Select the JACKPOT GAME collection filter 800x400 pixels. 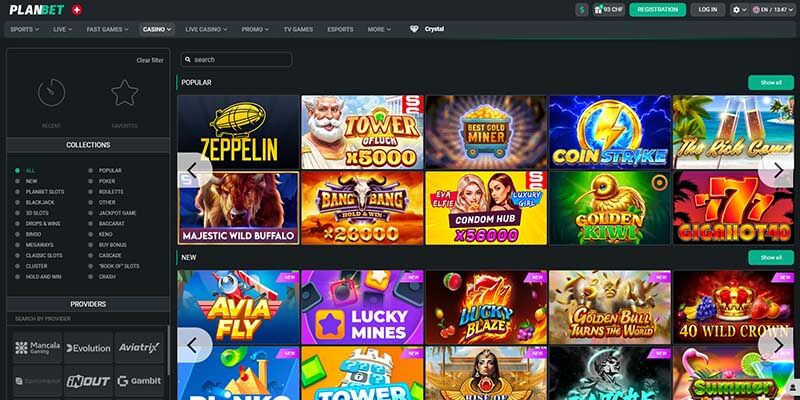[112, 213]
